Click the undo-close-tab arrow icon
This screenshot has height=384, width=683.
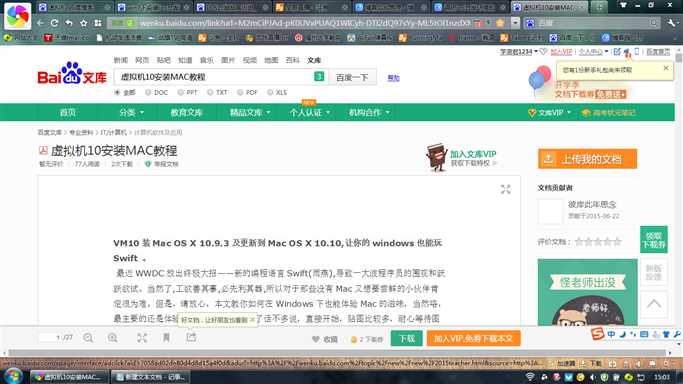[x=69, y=23]
